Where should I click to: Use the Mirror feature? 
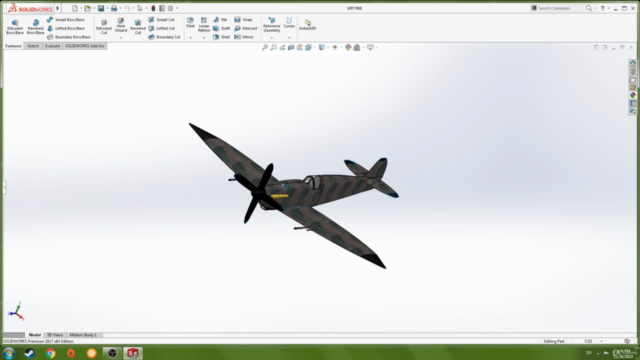click(244, 37)
